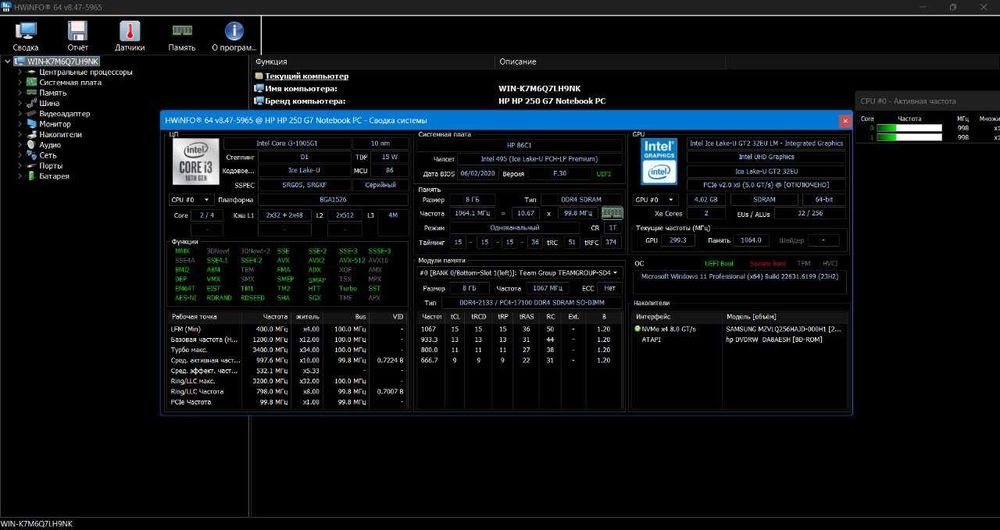Image resolution: width=1000 pixels, height=530 pixels.
Task: Open the CPU #0 dropdown
Action: coord(189,200)
